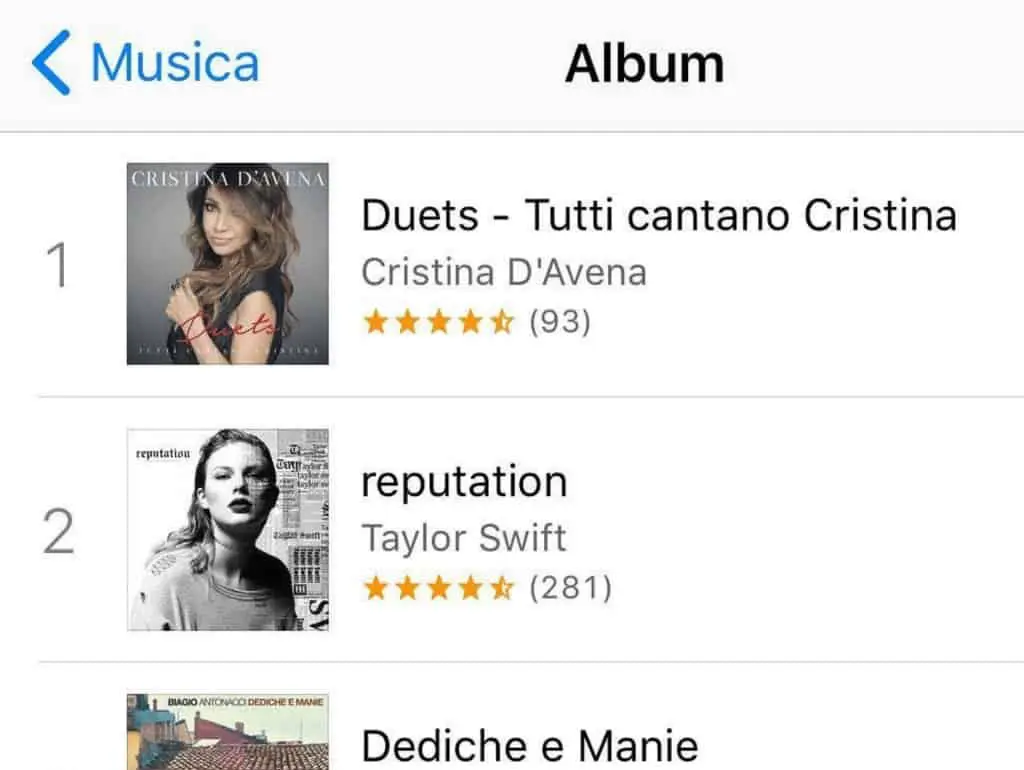Screen dimensions: 1024x770
Task: Click the (281) review count
Action: coord(570,588)
